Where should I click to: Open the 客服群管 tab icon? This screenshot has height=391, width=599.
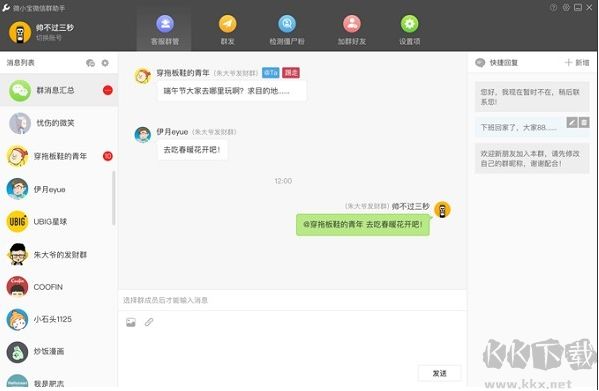tap(165, 24)
